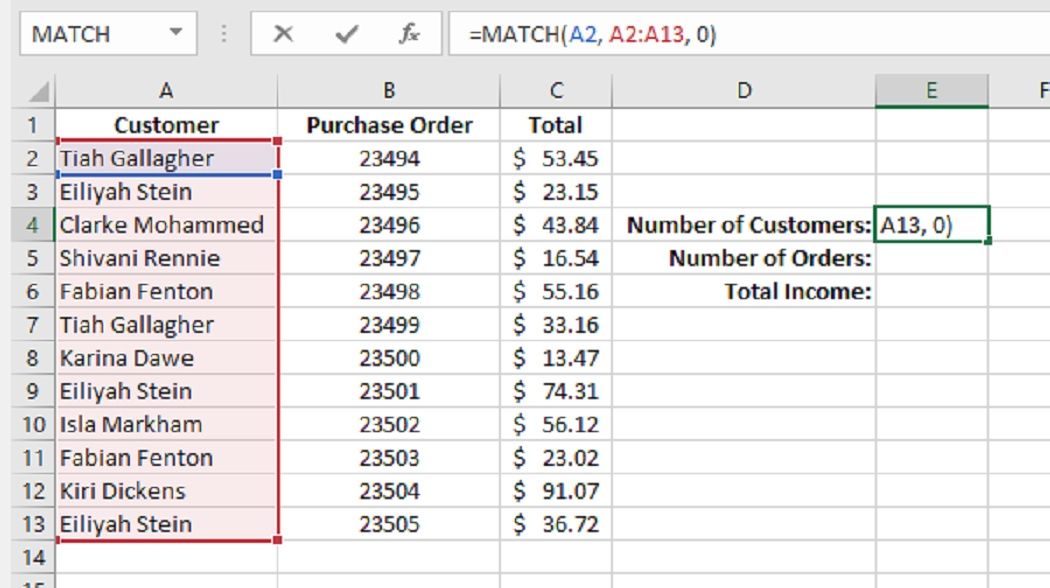Click inside the formula bar text
Image resolution: width=1050 pixels, height=588 pixels.
tap(593, 34)
